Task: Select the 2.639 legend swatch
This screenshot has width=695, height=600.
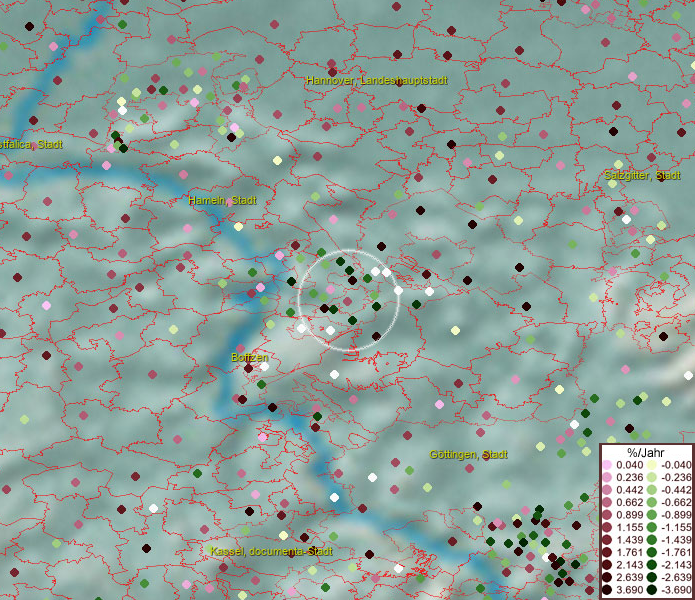Action: click(x=607, y=577)
